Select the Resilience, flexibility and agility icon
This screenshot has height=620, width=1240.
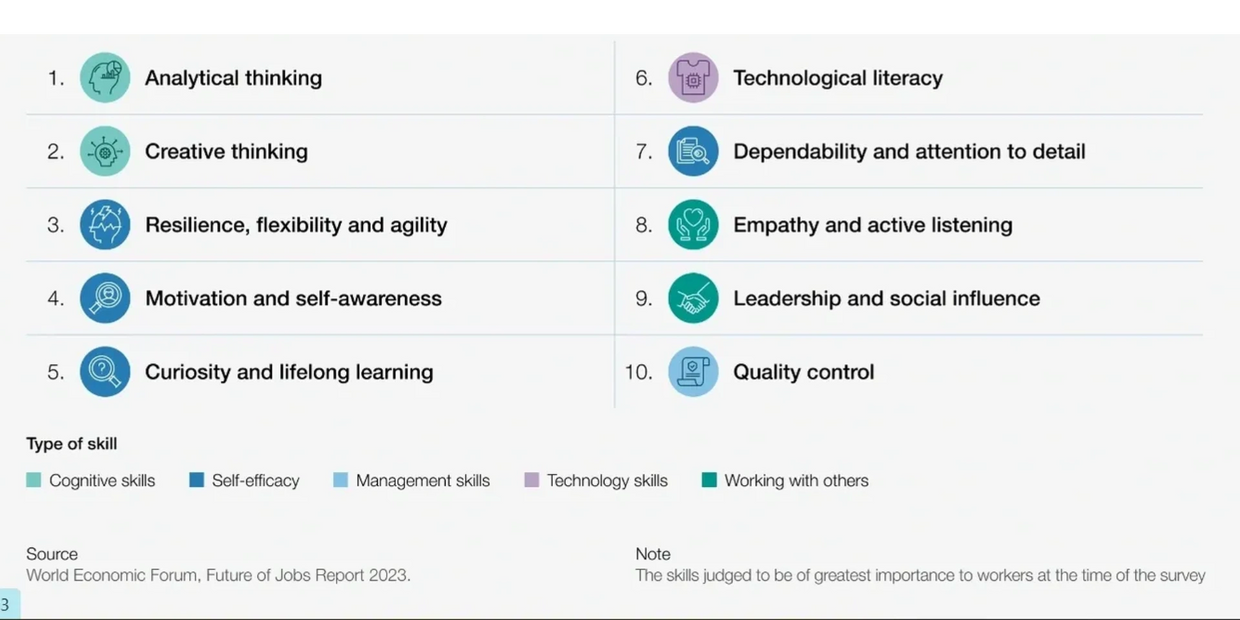click(x=105, y=225)
